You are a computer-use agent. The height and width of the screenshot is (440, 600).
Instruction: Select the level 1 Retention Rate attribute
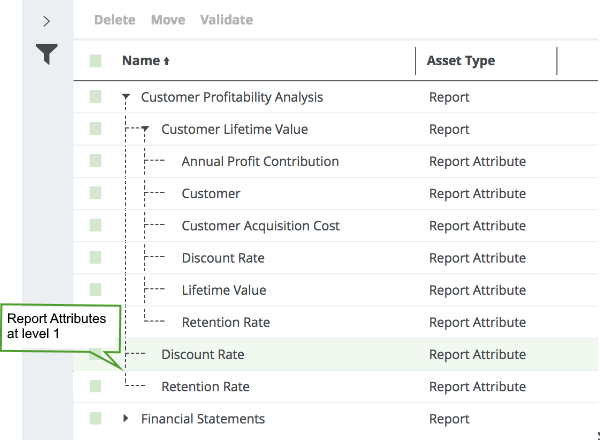click(x=205, y=387)
